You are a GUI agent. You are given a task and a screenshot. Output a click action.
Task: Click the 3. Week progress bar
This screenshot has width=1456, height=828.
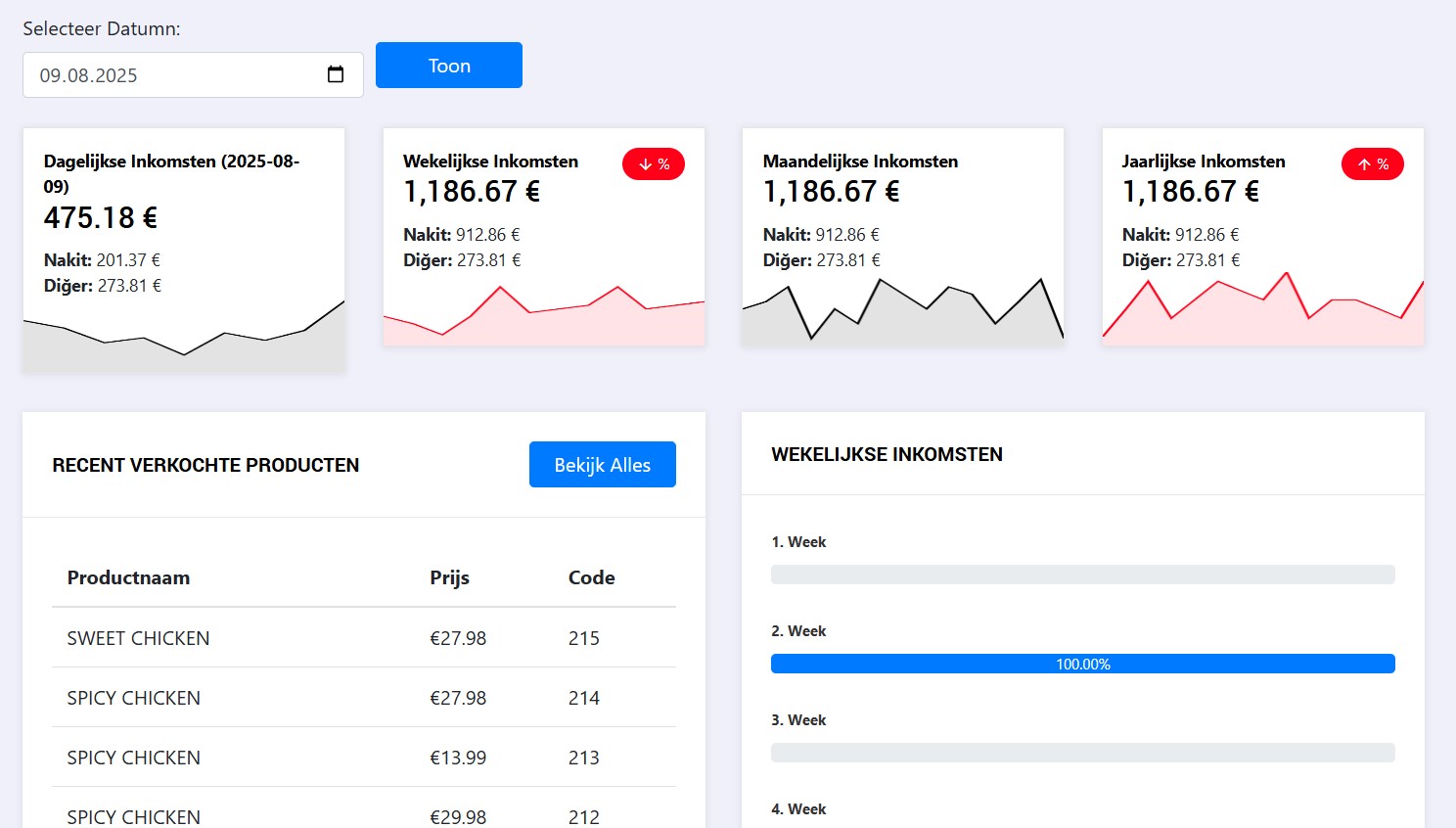[1082, 753]
